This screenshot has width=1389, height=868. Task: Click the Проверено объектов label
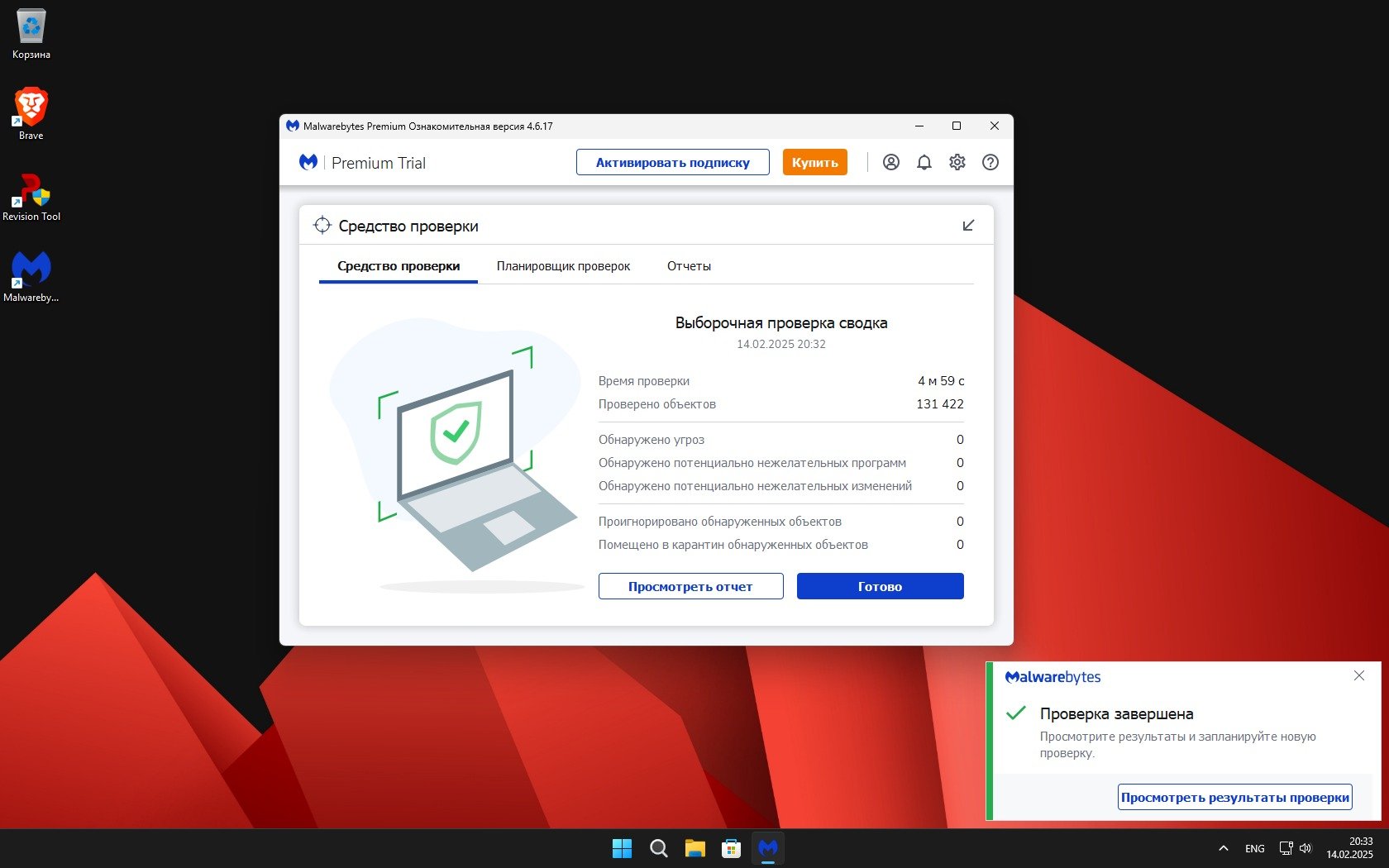point(657,404)
